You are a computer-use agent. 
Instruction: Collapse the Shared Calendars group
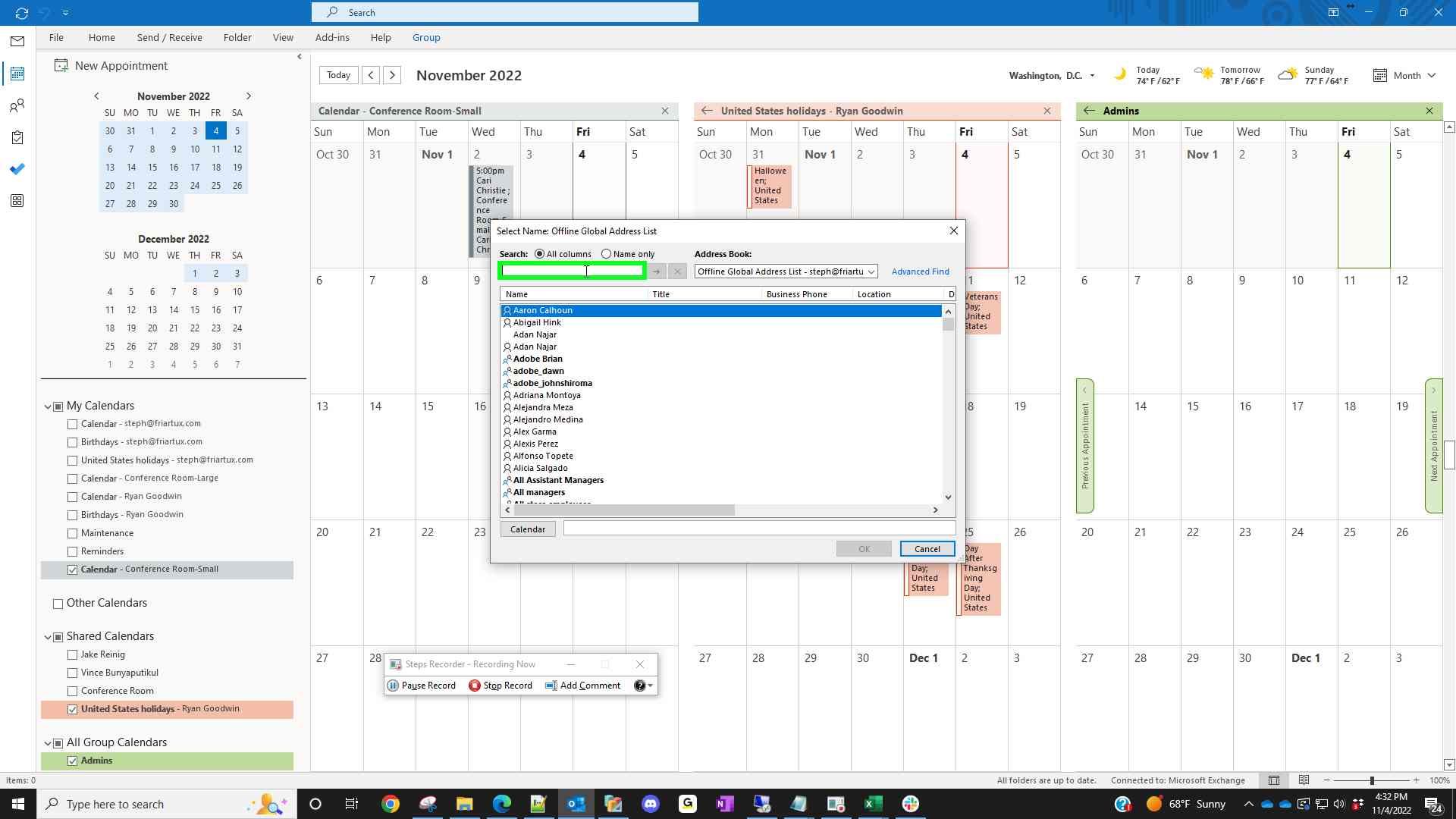(x=48, y=636)
